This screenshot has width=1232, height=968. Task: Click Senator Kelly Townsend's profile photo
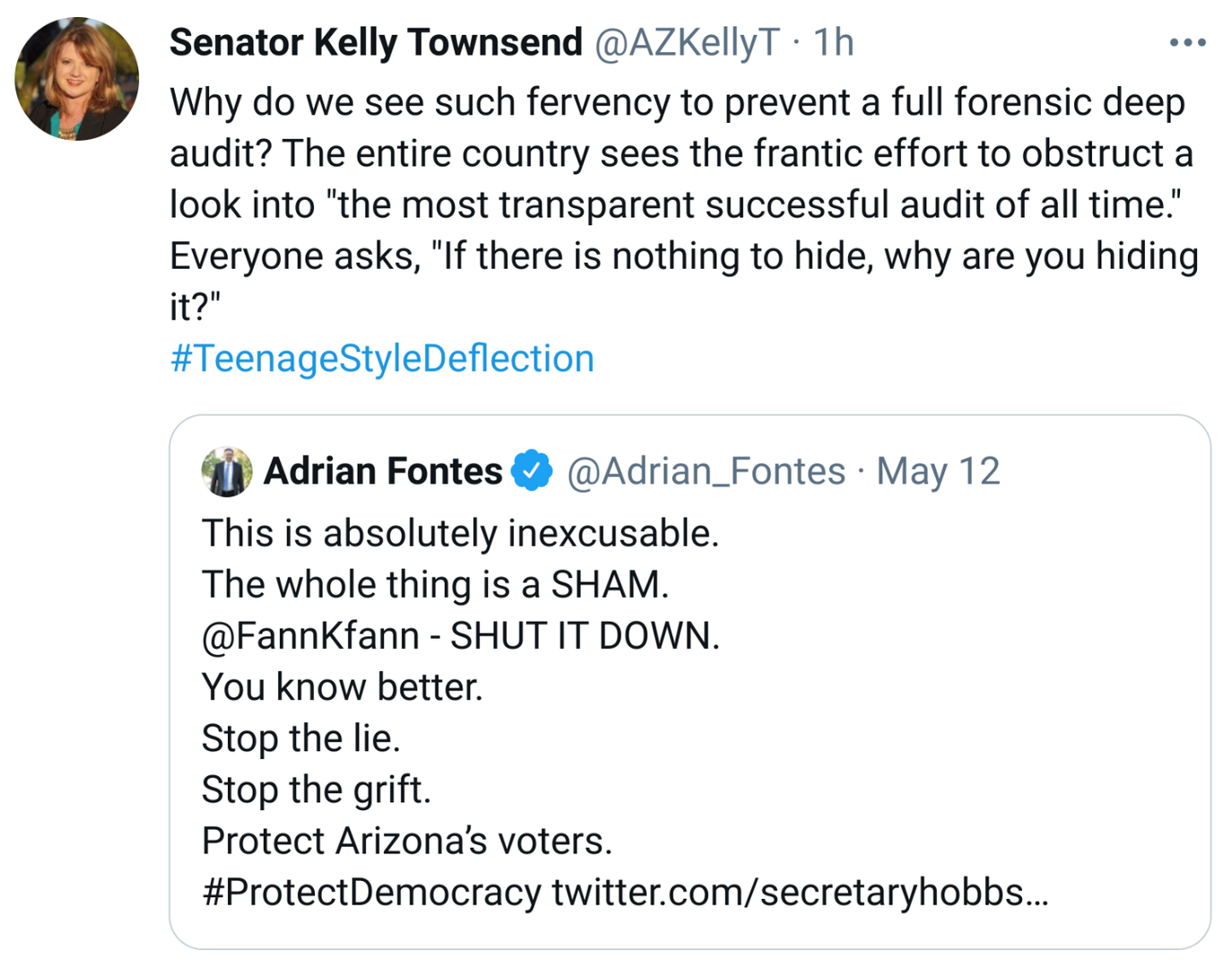click(x=77, y=79)
